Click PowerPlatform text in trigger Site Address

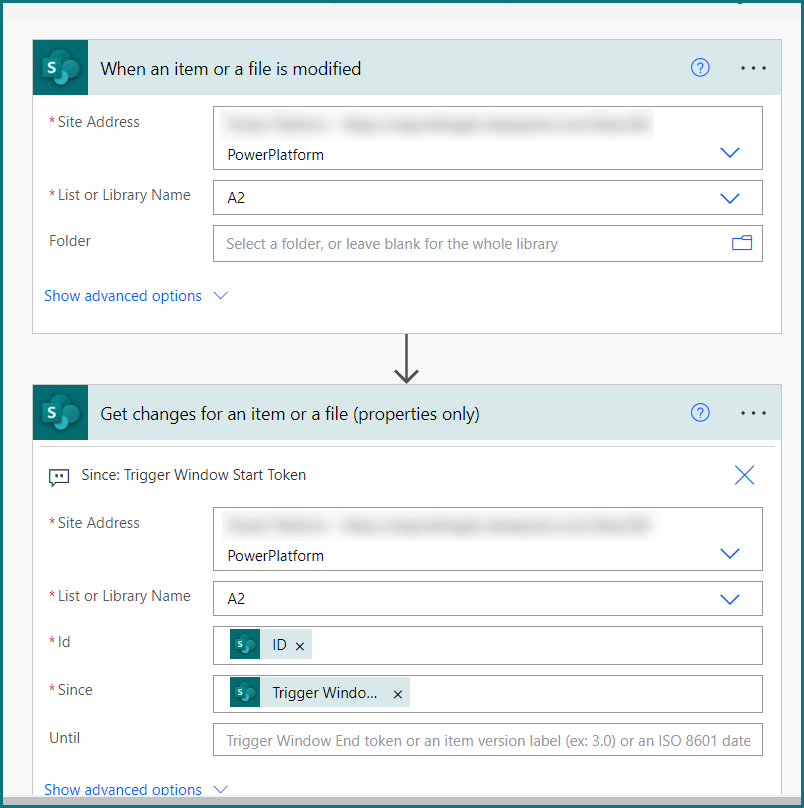coord(276,155)
